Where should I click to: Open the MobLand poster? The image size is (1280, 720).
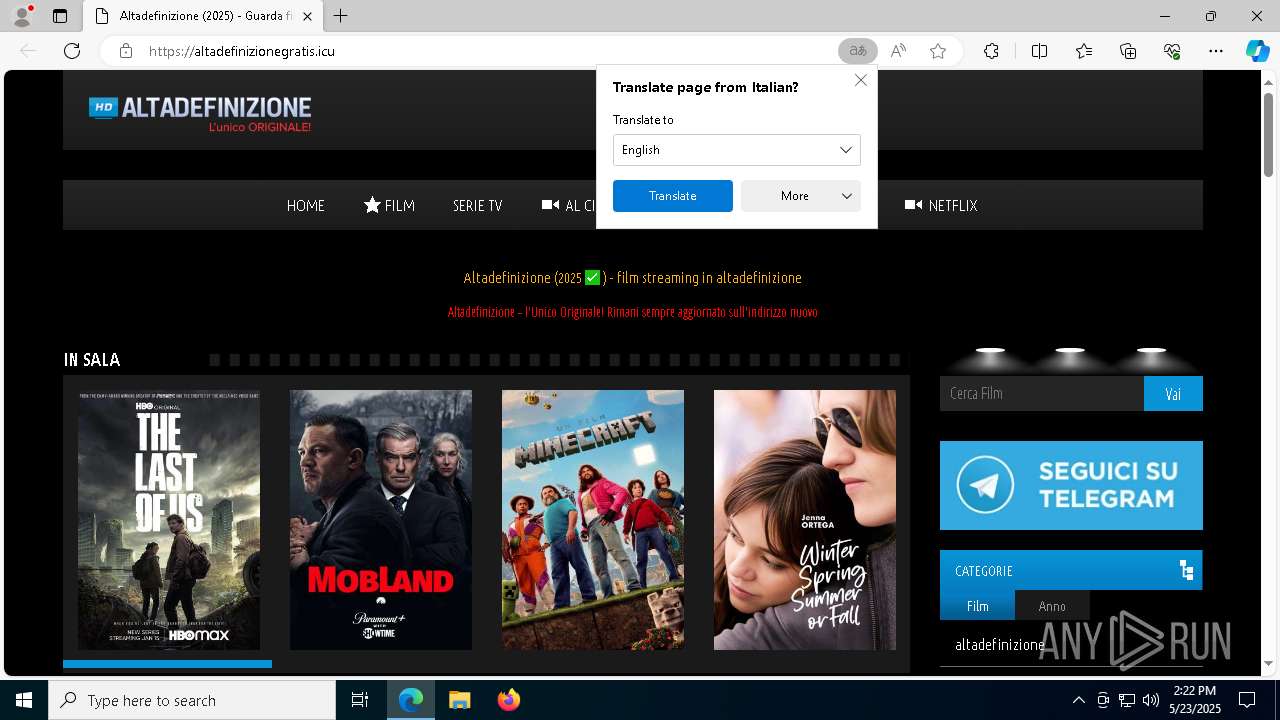pos(381,520)
